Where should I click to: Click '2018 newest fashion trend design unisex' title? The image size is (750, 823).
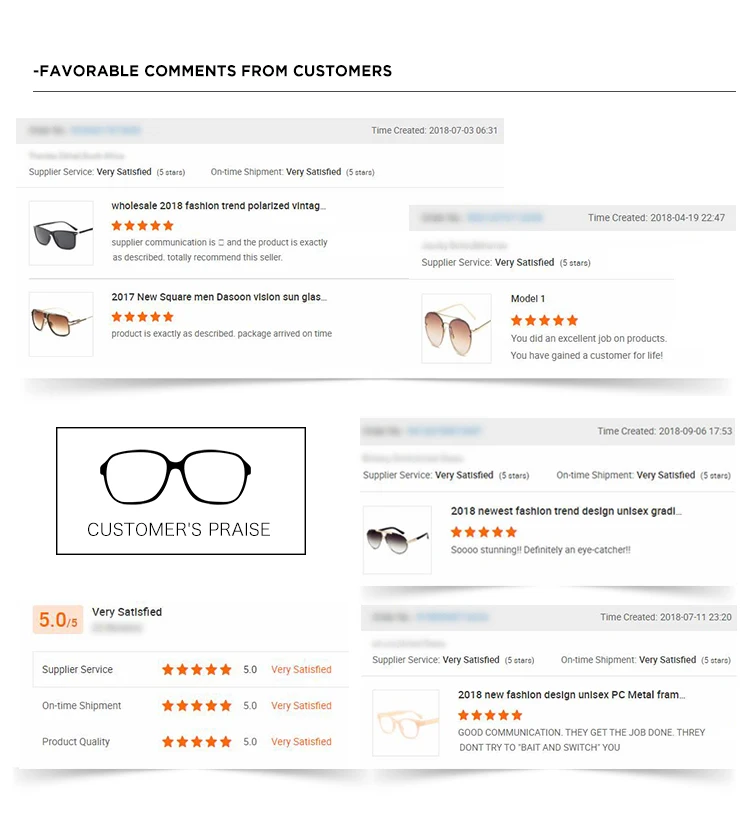point(566,511)
